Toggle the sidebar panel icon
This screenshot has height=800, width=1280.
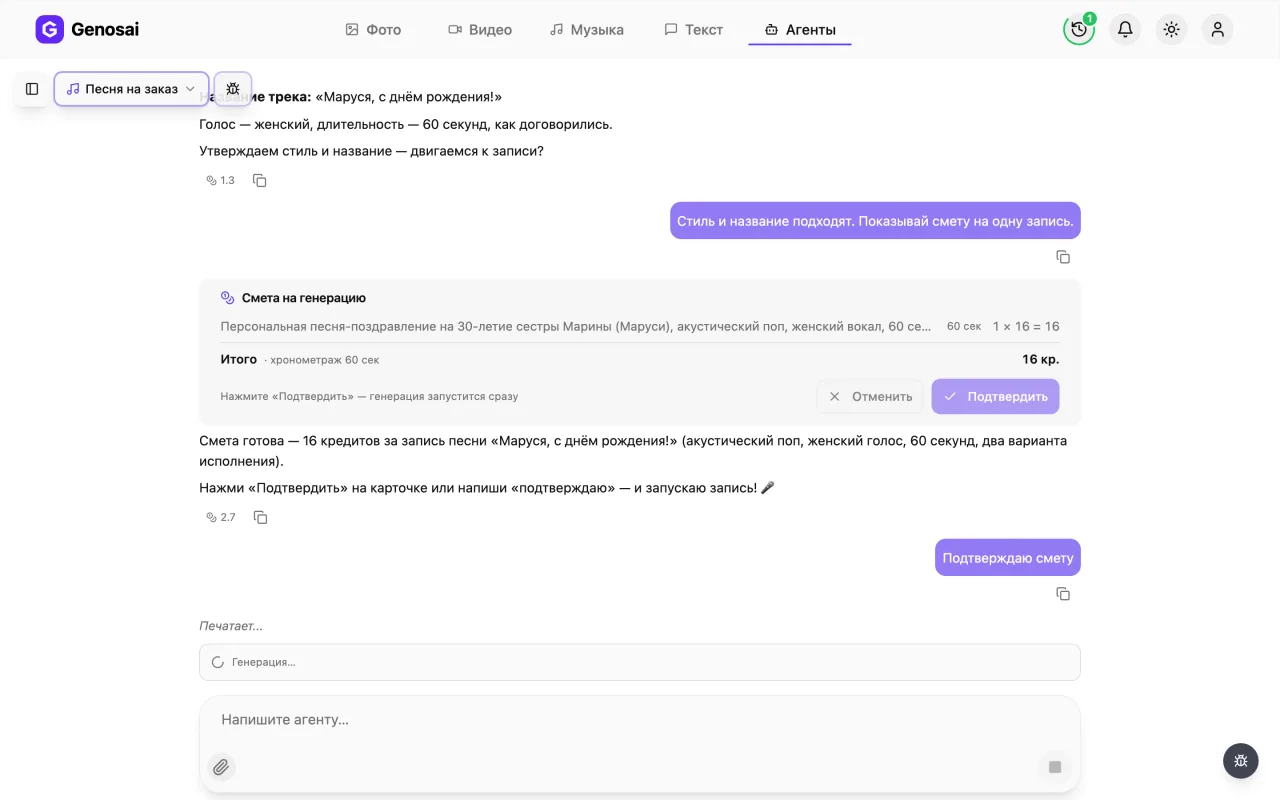coord(32,89)
